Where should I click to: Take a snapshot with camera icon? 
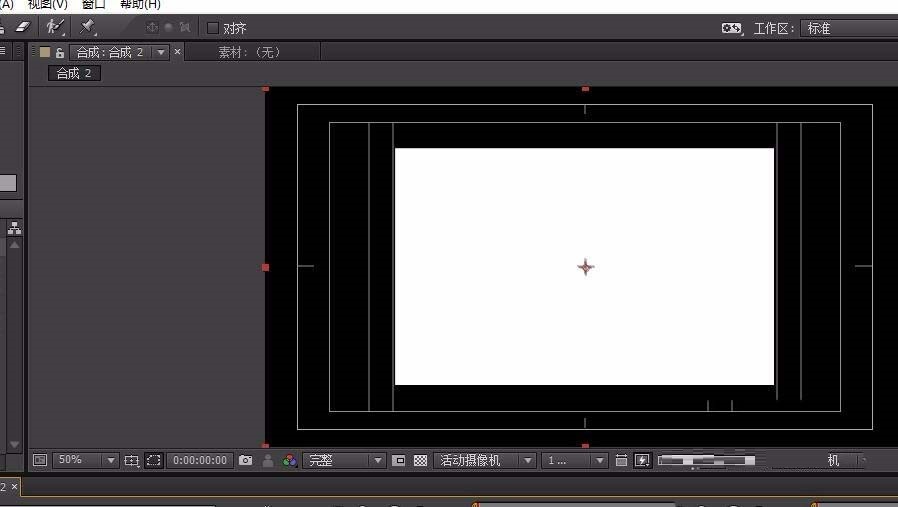point(245,460)
